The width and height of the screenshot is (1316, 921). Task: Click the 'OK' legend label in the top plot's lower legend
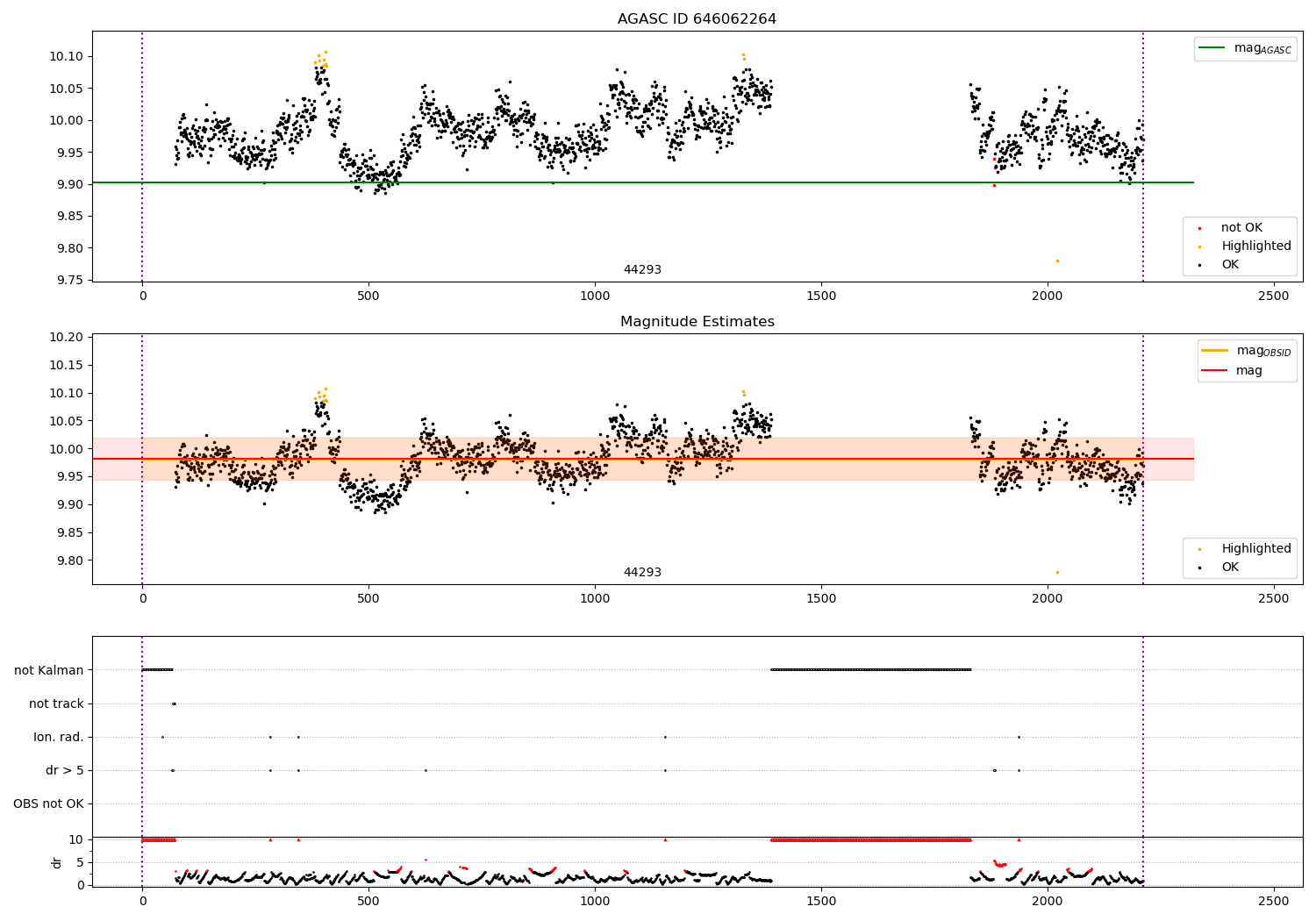coord(1230,264)
